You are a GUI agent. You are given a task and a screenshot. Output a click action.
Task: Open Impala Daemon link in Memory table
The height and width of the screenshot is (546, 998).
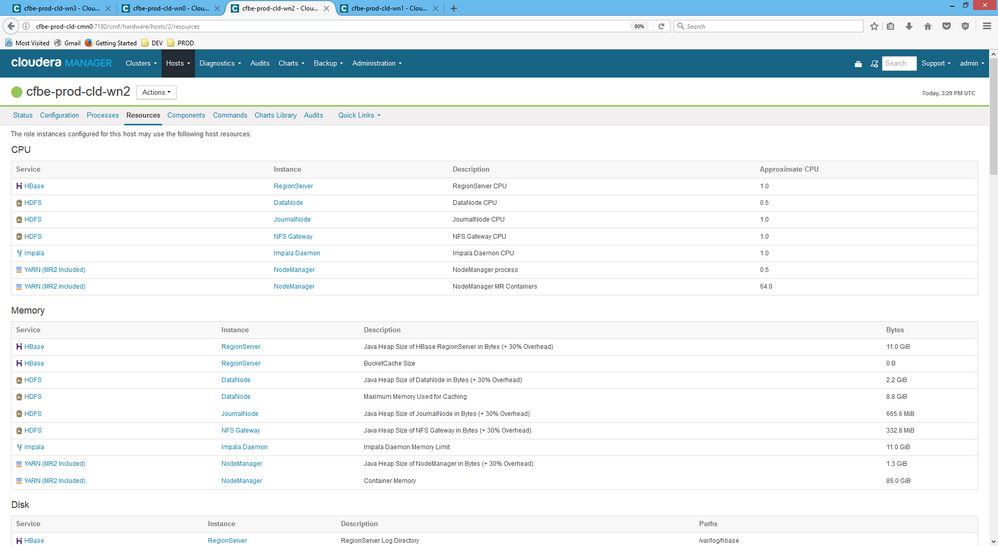(x=244, y=447)
